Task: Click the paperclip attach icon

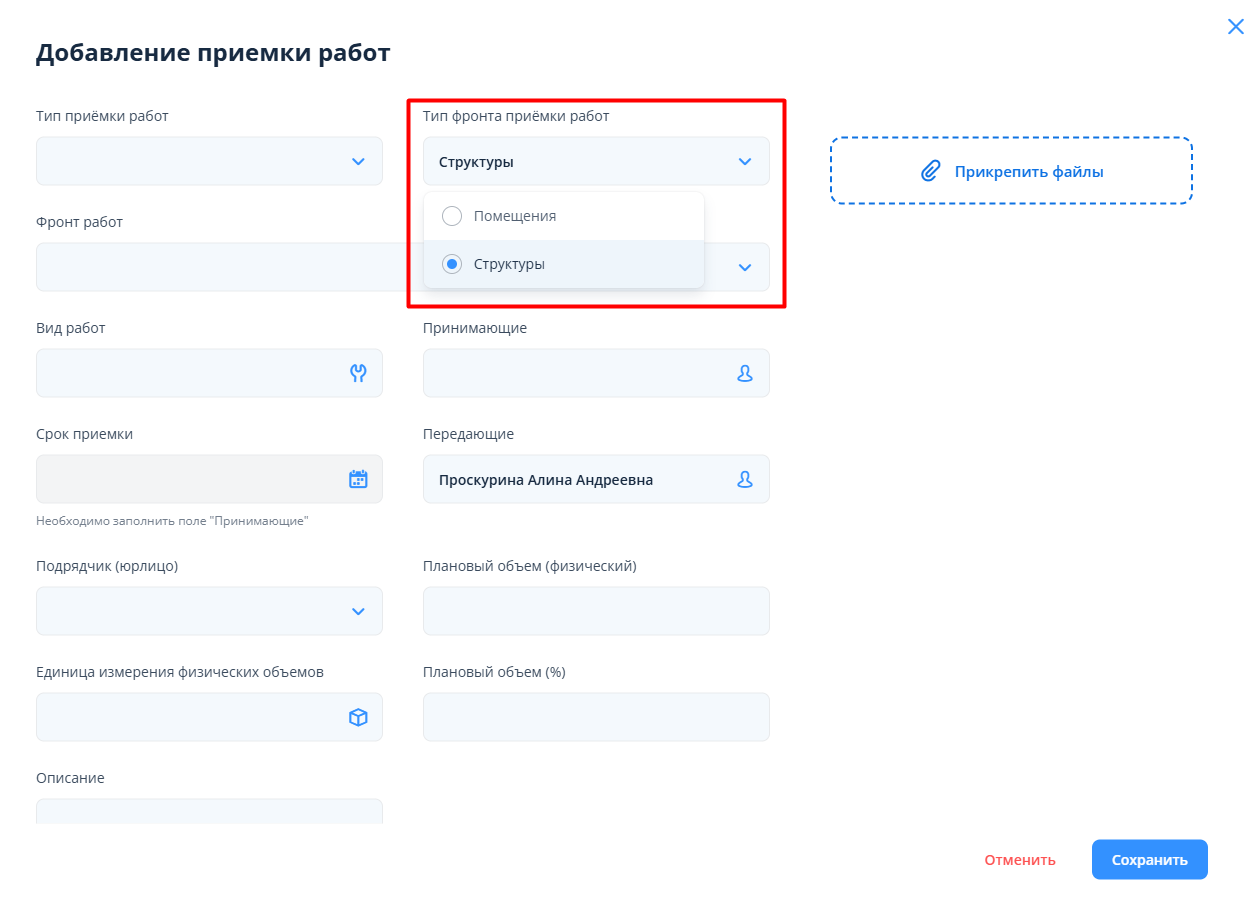Action: click(930, 171)
